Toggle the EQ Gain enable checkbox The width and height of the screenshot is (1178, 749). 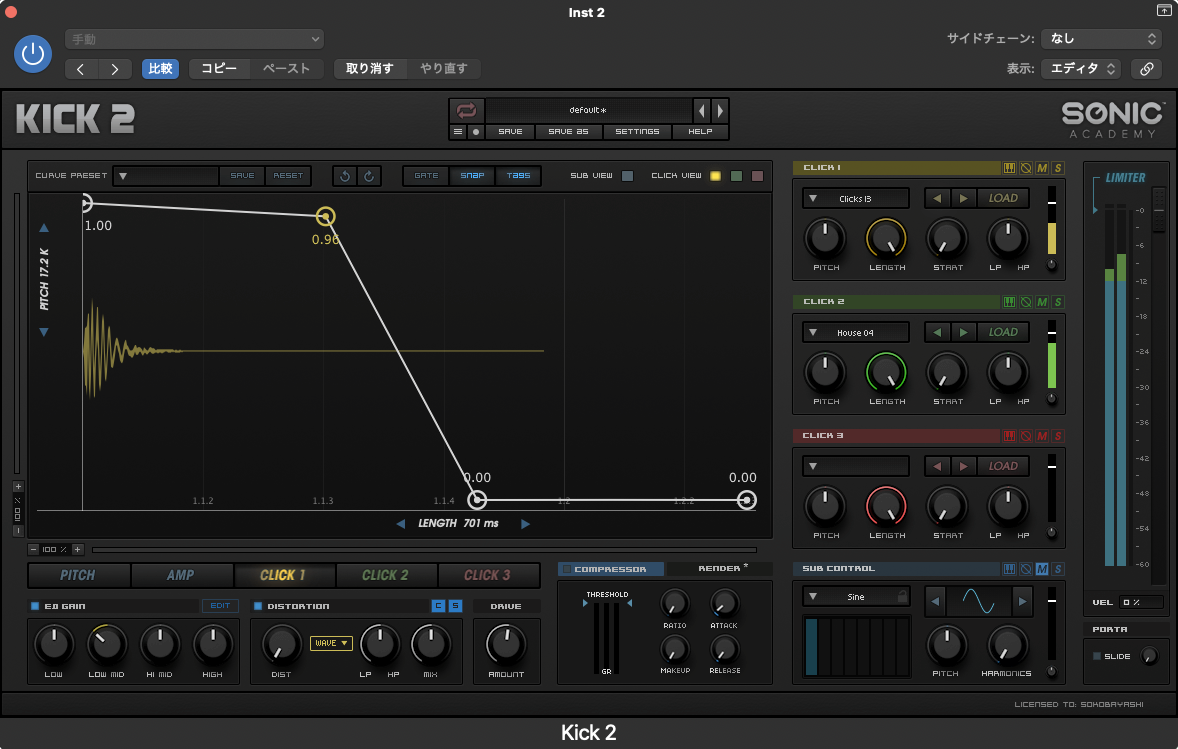coord(36,606)
